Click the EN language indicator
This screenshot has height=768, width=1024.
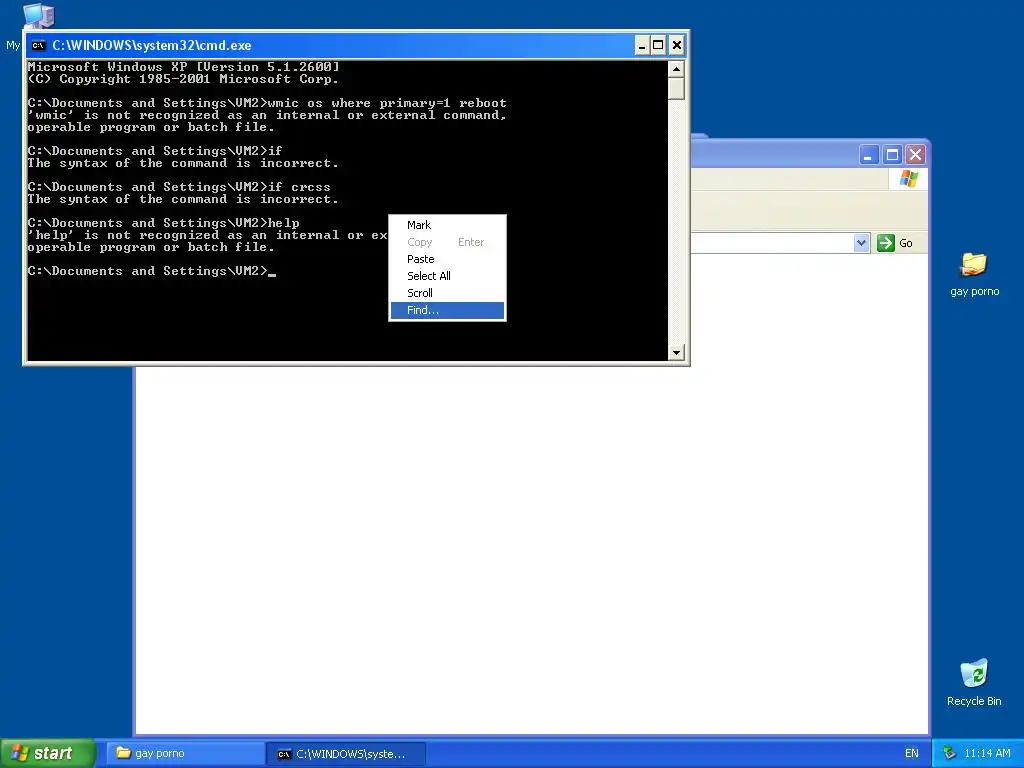click(x=912, y=754)
